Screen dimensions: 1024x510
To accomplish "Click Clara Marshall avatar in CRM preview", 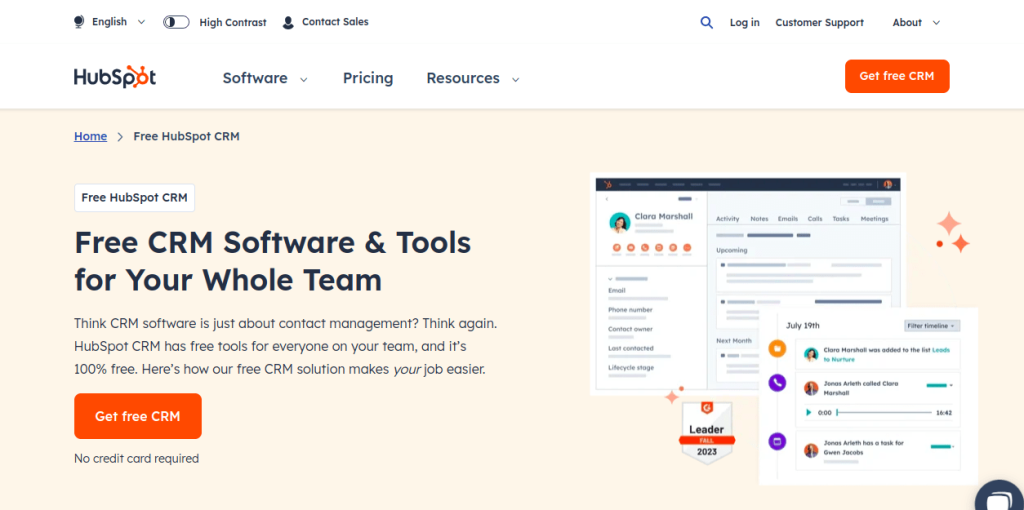I will (620, 222).
